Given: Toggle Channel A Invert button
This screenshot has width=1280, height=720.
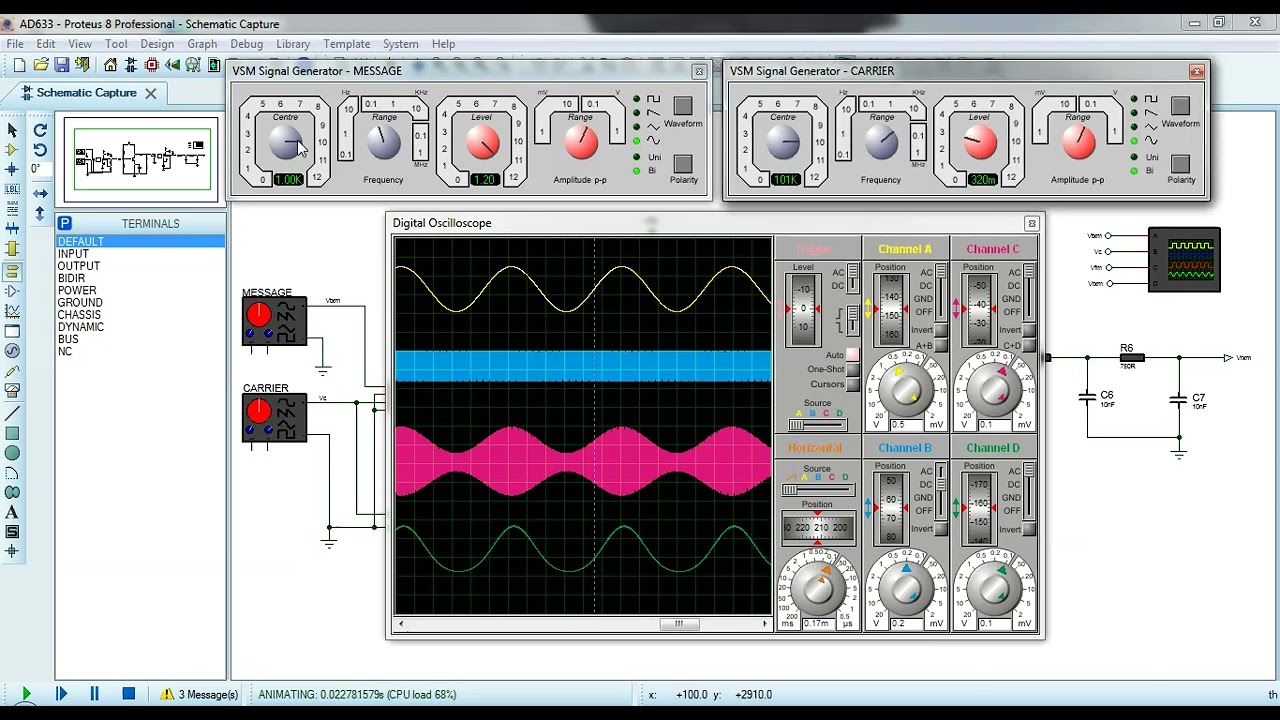Looking at the screenshot, I should click(x=941, y=330).
